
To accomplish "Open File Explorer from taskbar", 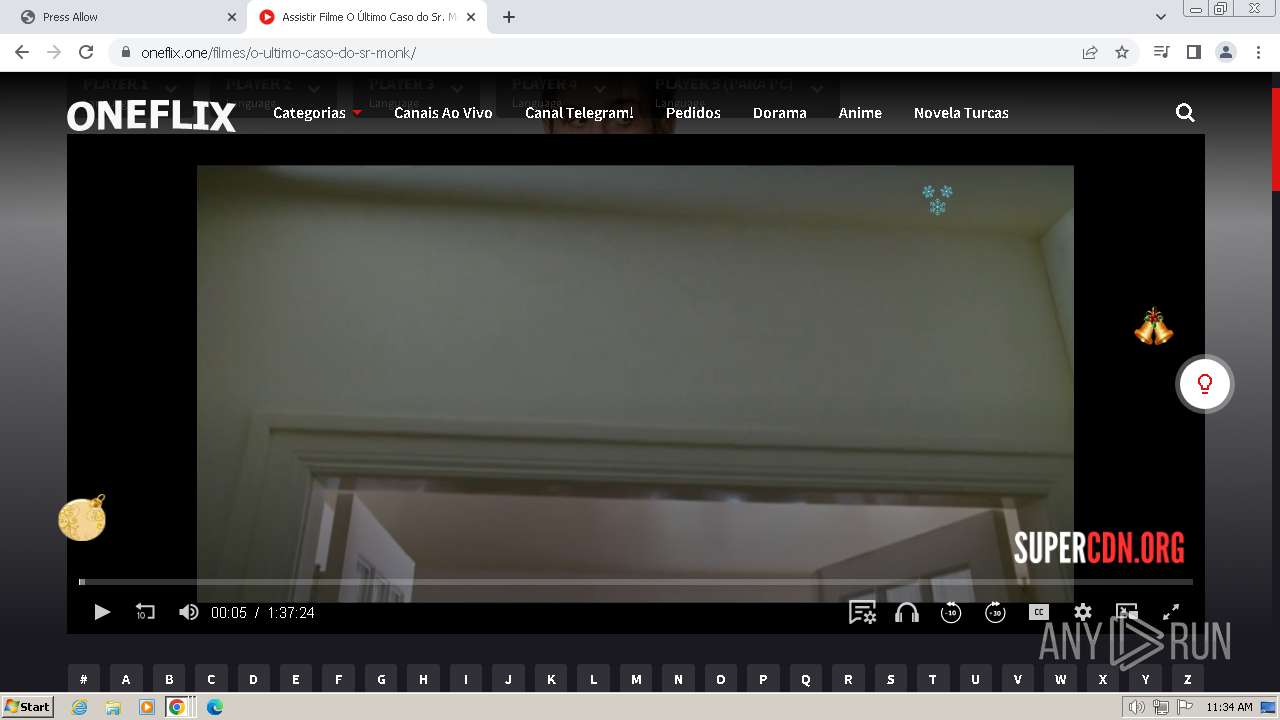I will point(113,707).
